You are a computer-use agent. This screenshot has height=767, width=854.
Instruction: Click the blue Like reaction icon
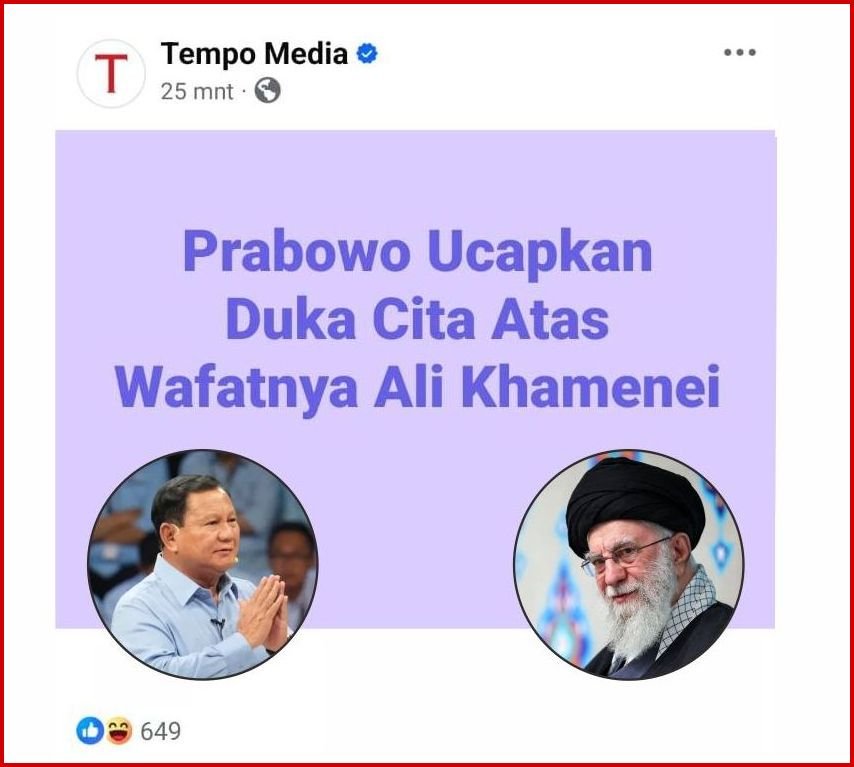90,731
